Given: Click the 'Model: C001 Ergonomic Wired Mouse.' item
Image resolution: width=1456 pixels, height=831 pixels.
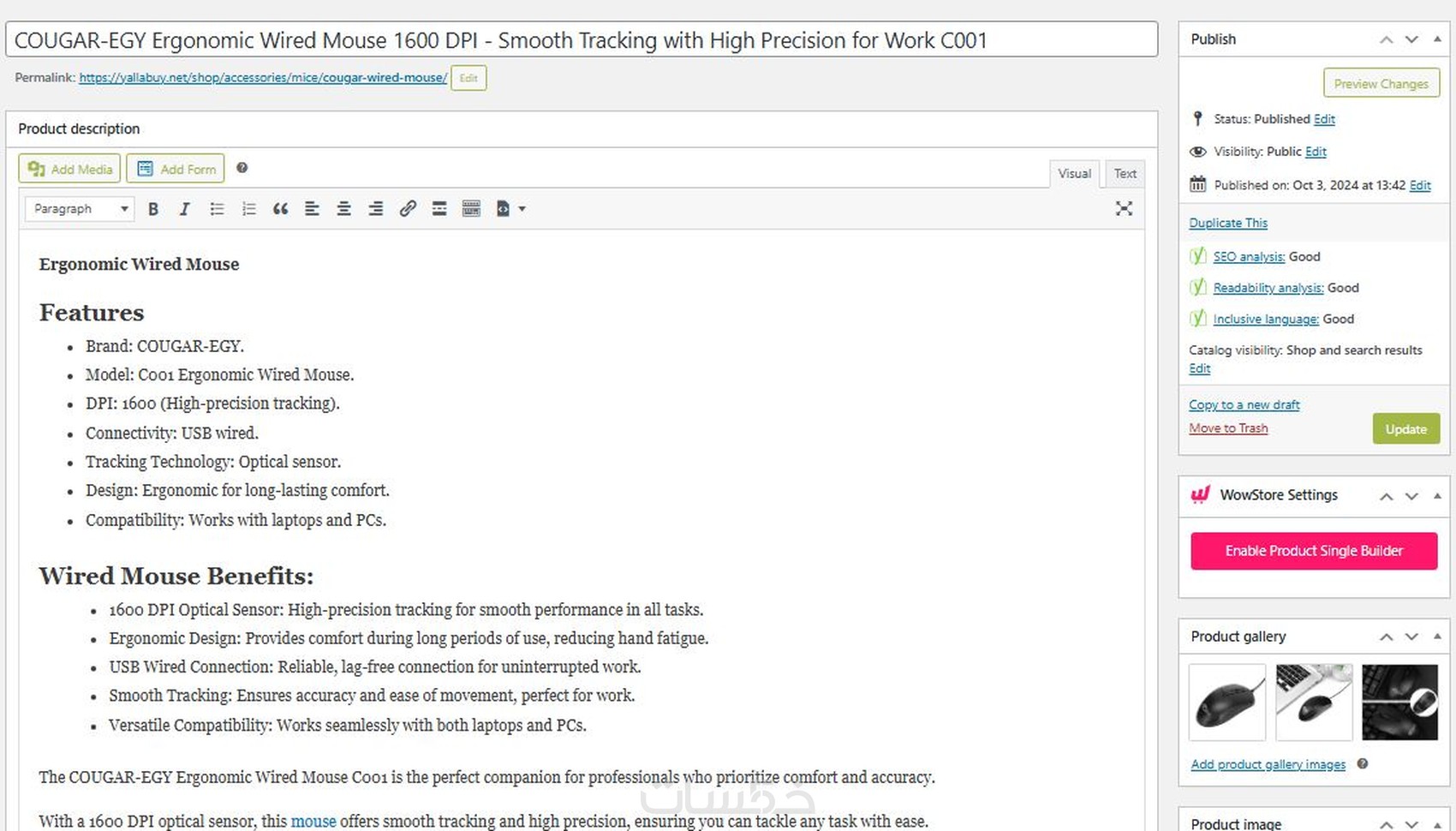Looking at the screenshot, I should pyautogui.click(x=219, y=374).
